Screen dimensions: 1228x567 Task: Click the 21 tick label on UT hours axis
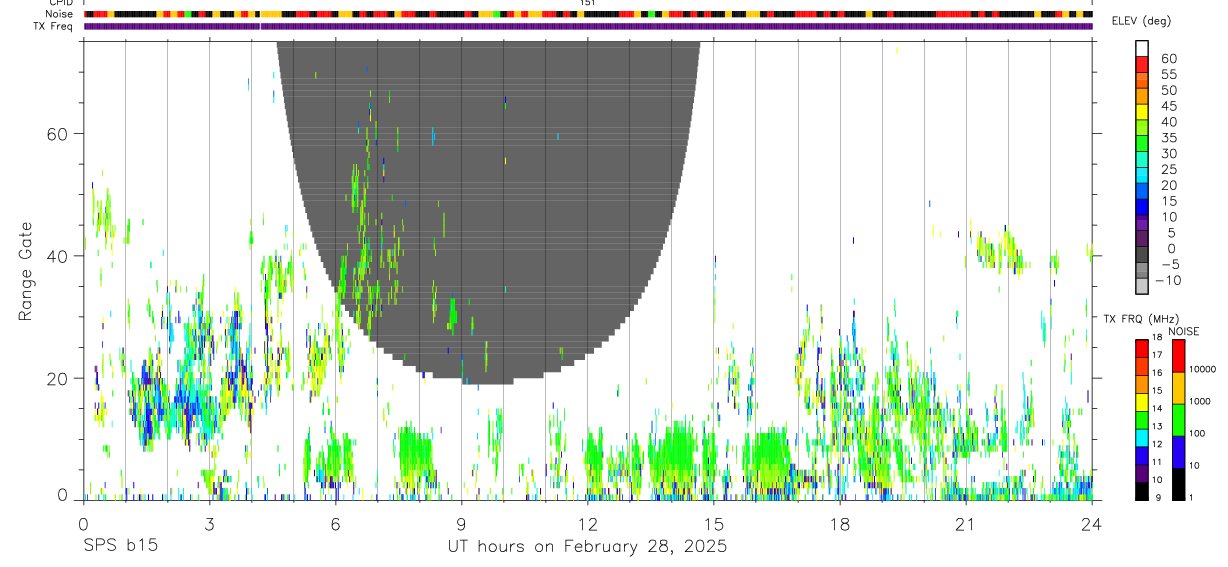tap(966, 524)
